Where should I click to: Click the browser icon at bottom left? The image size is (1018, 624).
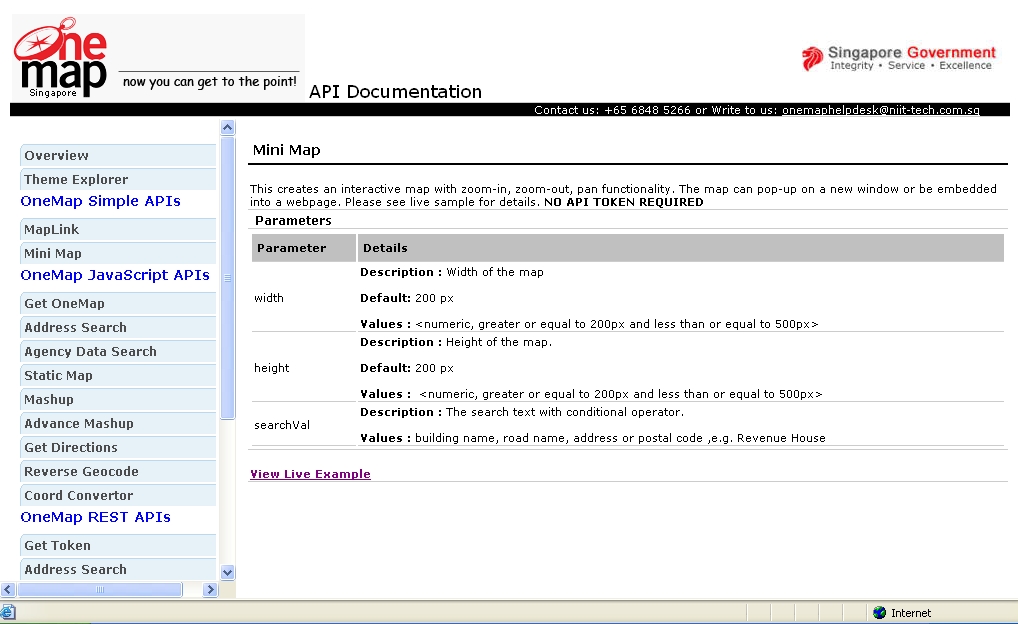pyautogui.click(x=9, y=613)
